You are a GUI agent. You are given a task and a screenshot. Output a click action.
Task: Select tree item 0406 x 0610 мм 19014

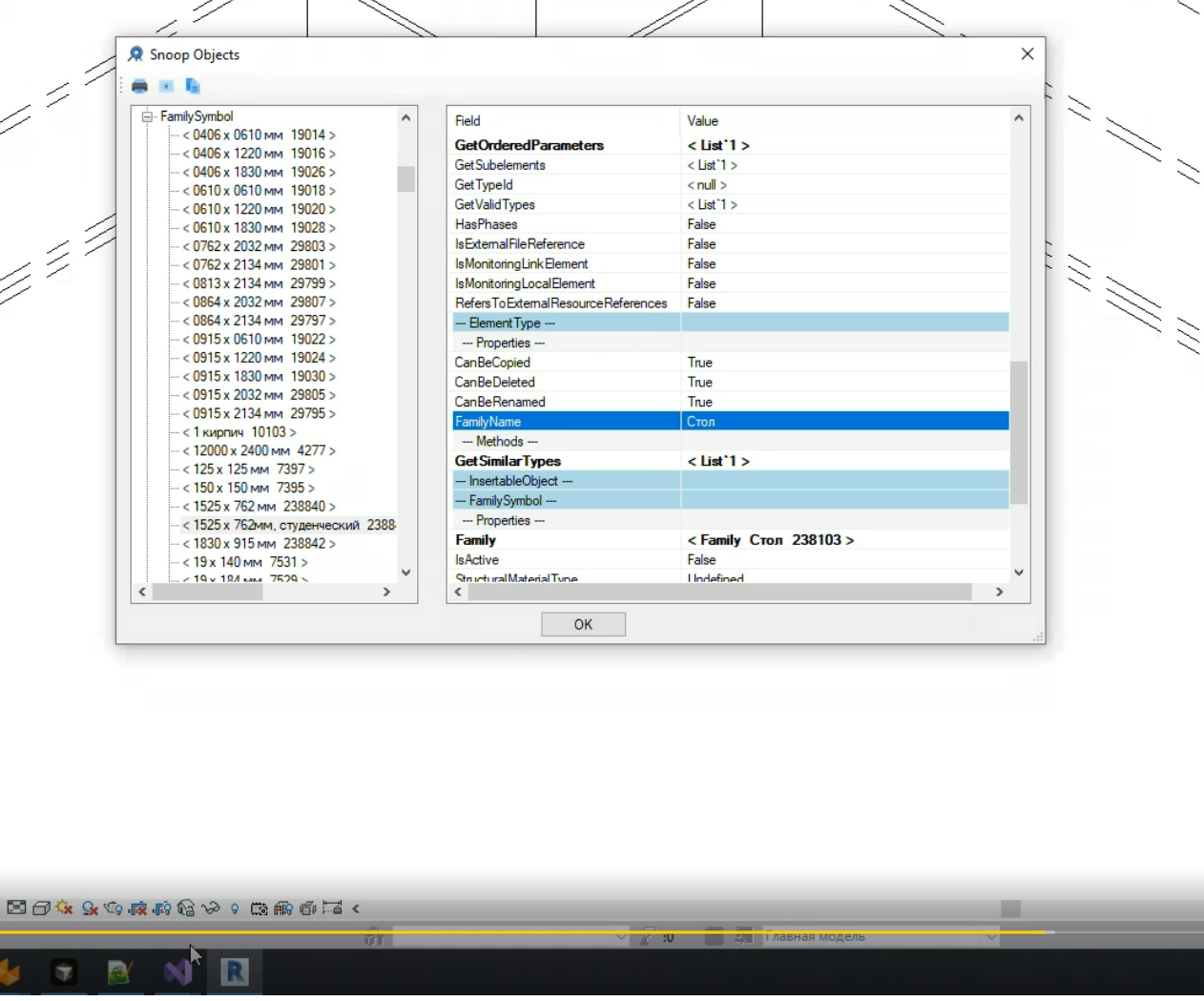point(259,135)
